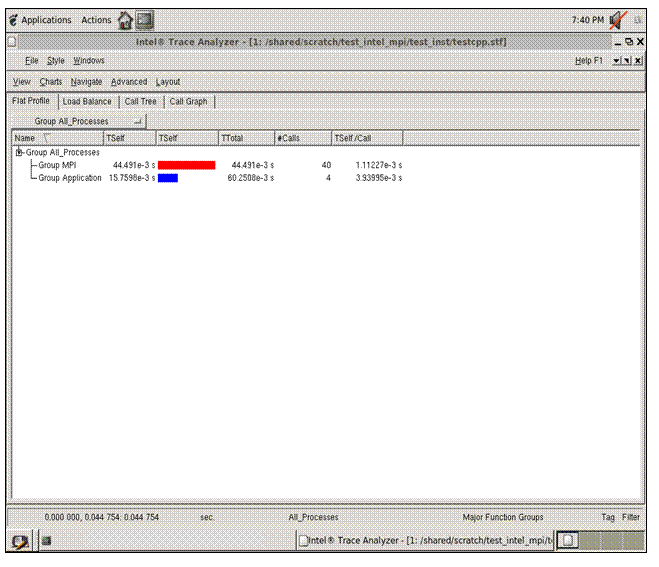Click Help F1

[588, 61]
